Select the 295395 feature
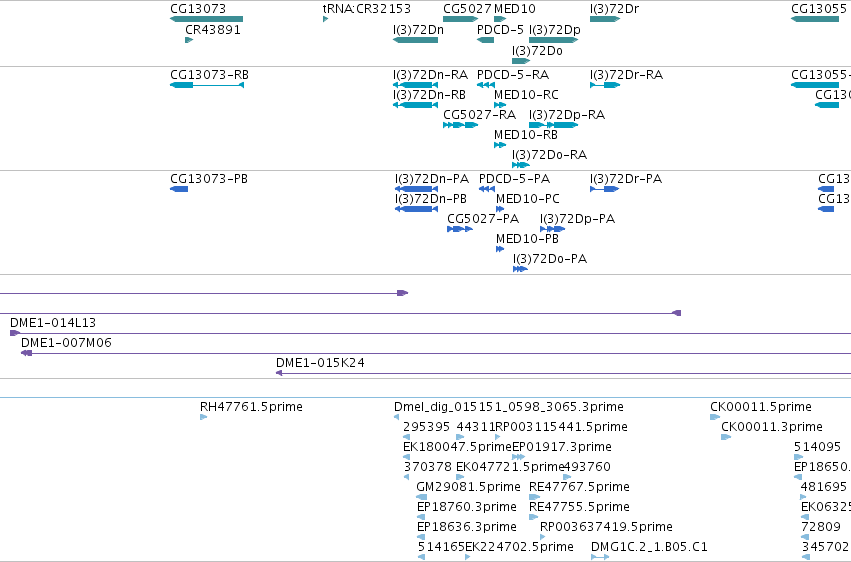The image size is (851, 562). click(x=407, y=437)
